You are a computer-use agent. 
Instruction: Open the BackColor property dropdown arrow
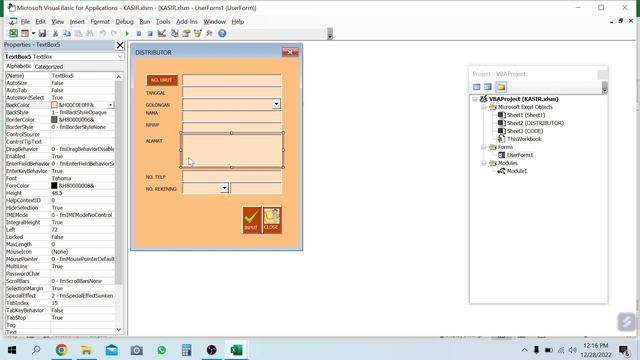[110, 105]
